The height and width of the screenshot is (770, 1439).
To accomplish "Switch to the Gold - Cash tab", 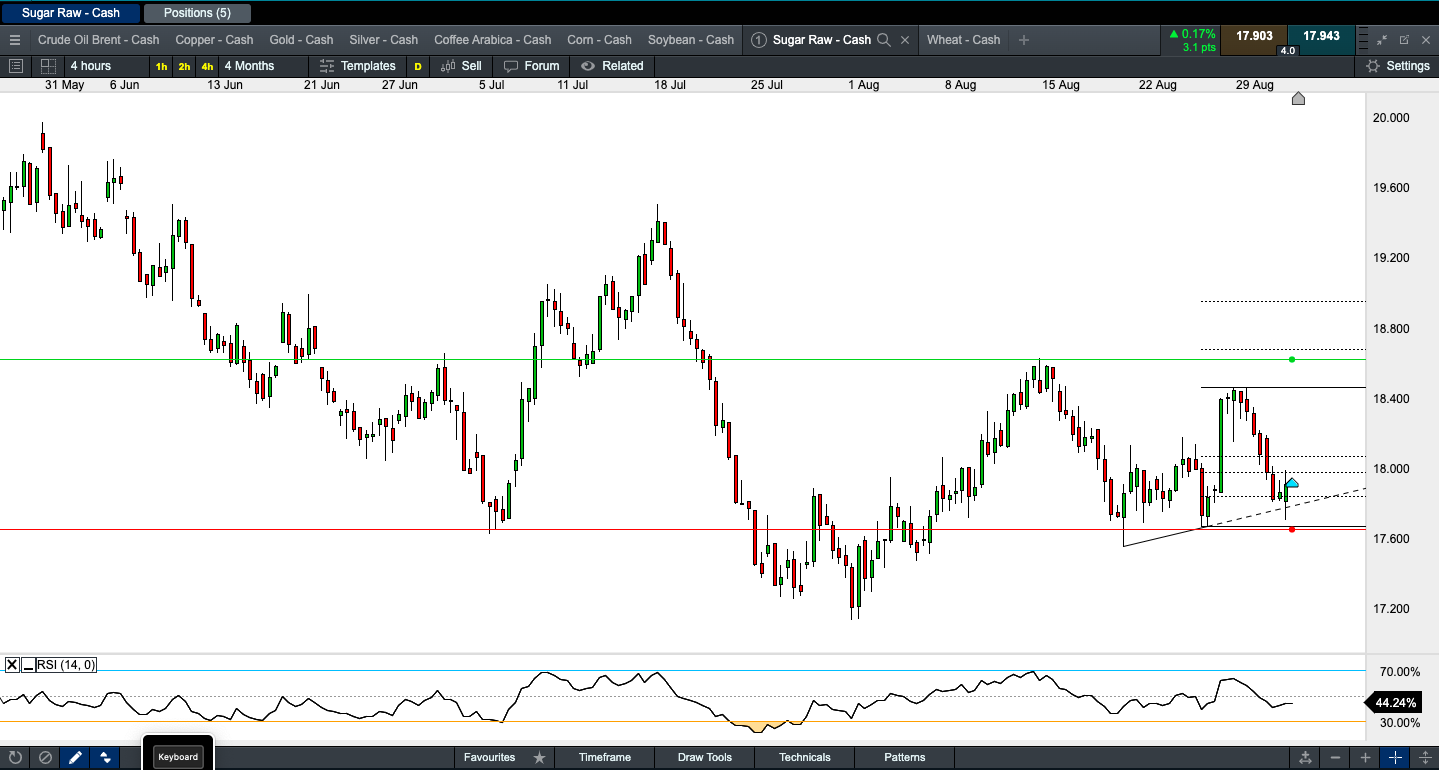I will [301, 40].
